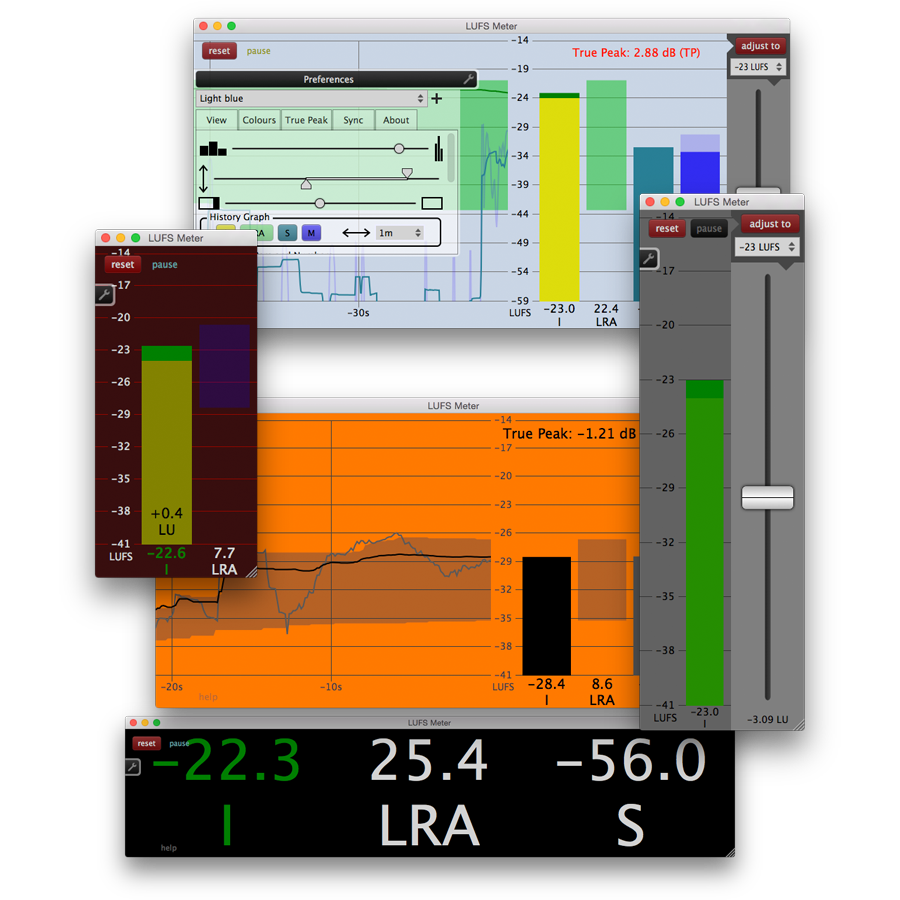This screenshot has height=900, width=900.
Task: Click the thin bars icon right of the top slider
Action: 439,149
